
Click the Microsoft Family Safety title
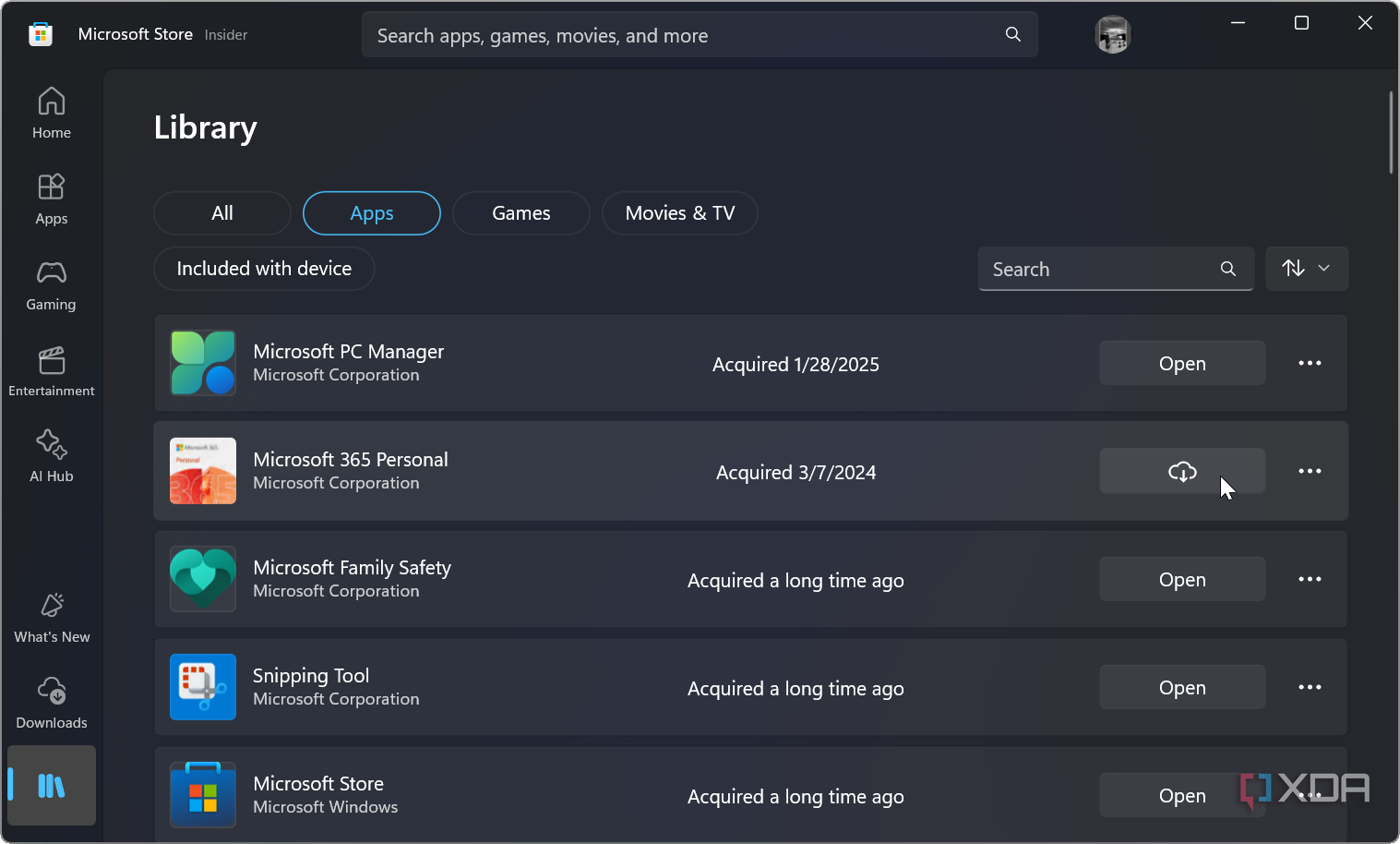353,568
